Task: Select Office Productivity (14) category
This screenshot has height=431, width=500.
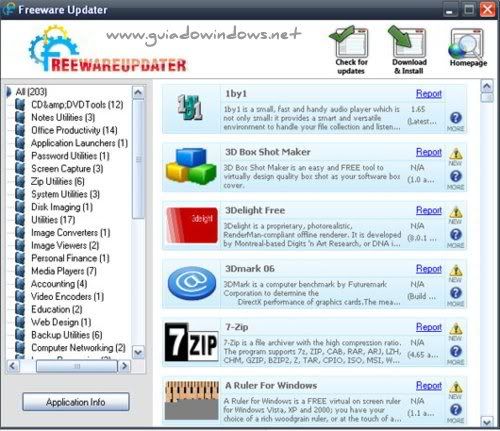Action: [74, 130]
